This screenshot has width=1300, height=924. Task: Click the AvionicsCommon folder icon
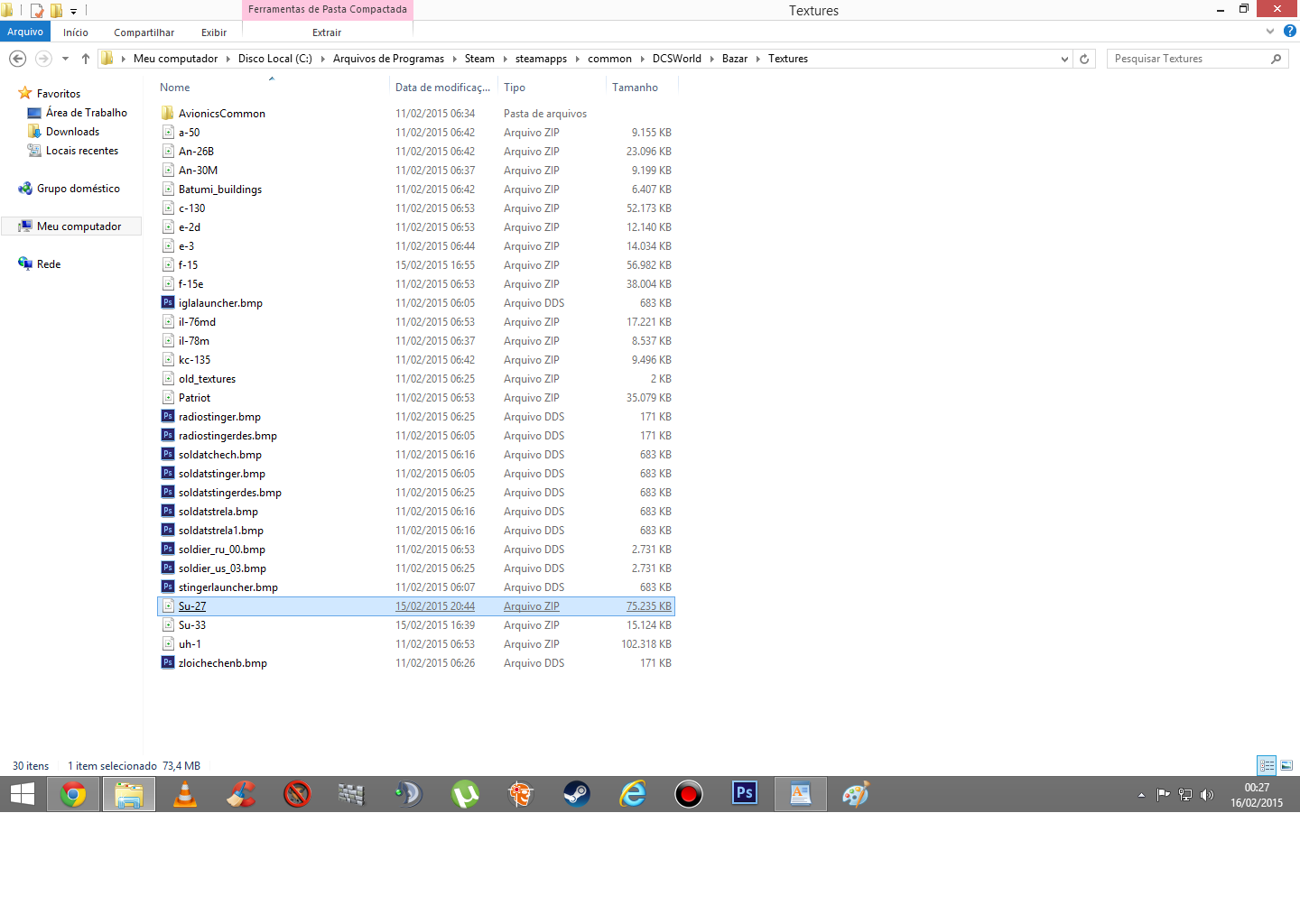click(x=168, y=113)
